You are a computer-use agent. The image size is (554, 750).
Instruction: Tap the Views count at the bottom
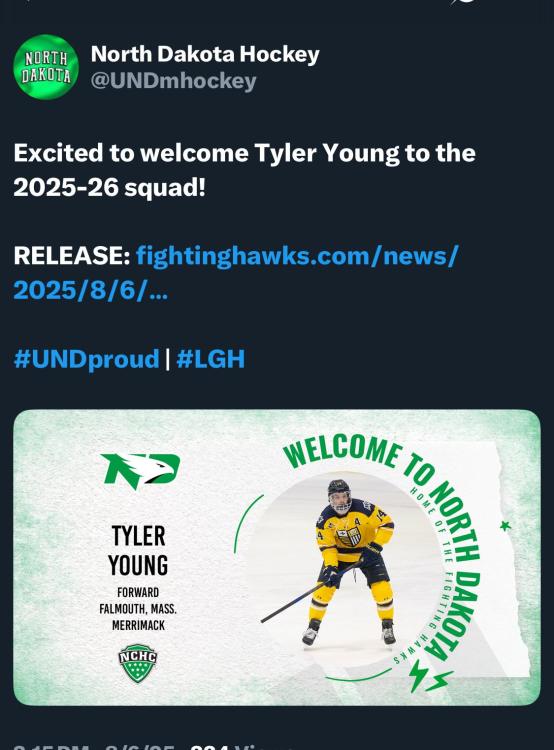[242, 746]
